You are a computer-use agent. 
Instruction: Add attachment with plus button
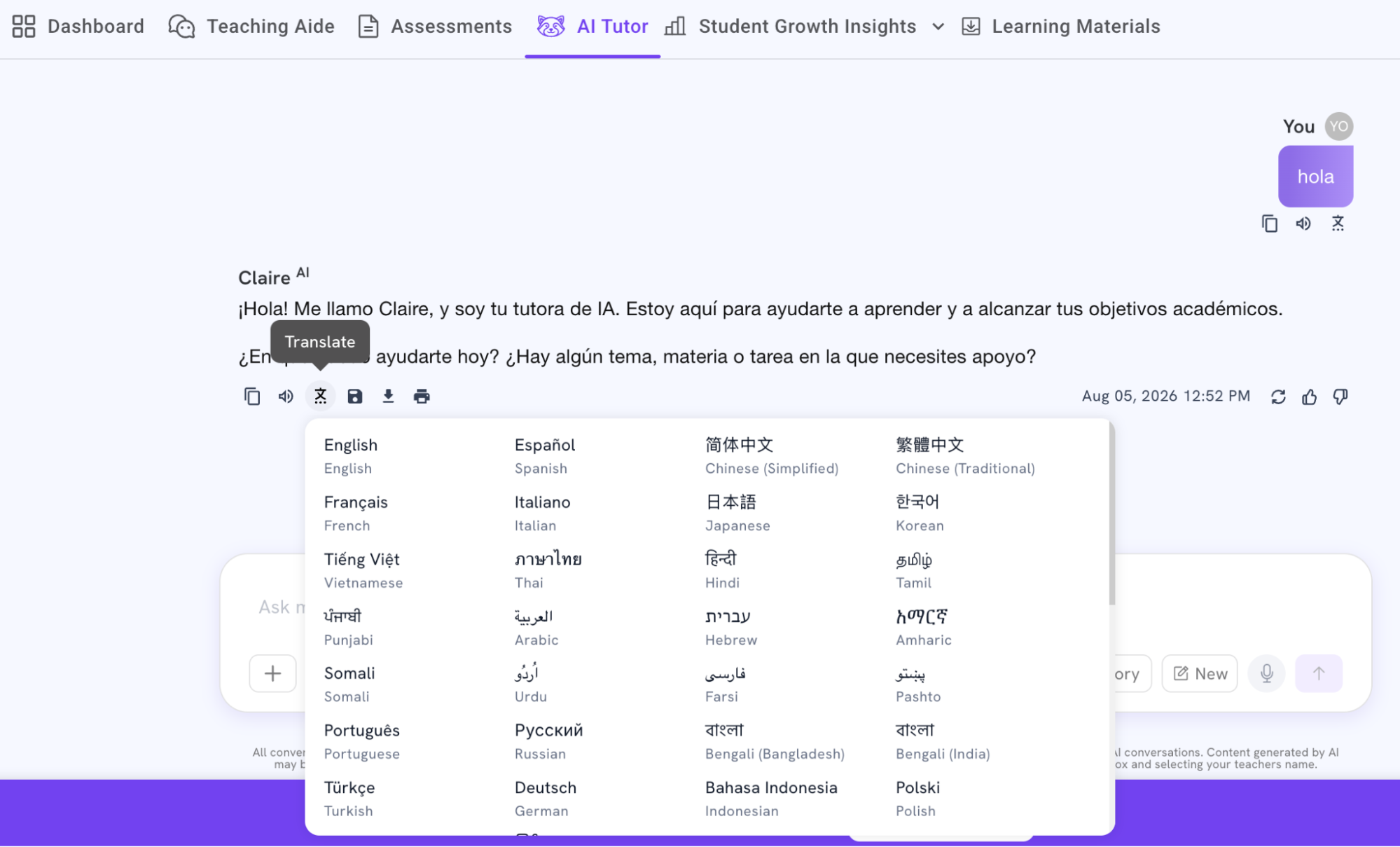pyautogui.click(x=273, y=673)
